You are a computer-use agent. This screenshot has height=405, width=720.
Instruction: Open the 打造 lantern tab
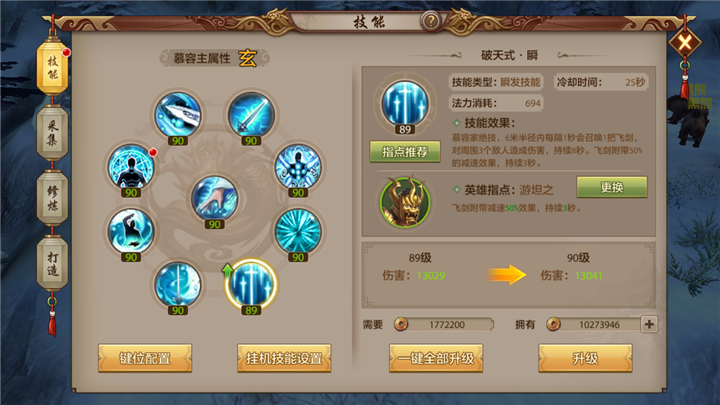(x=52, y=263)
